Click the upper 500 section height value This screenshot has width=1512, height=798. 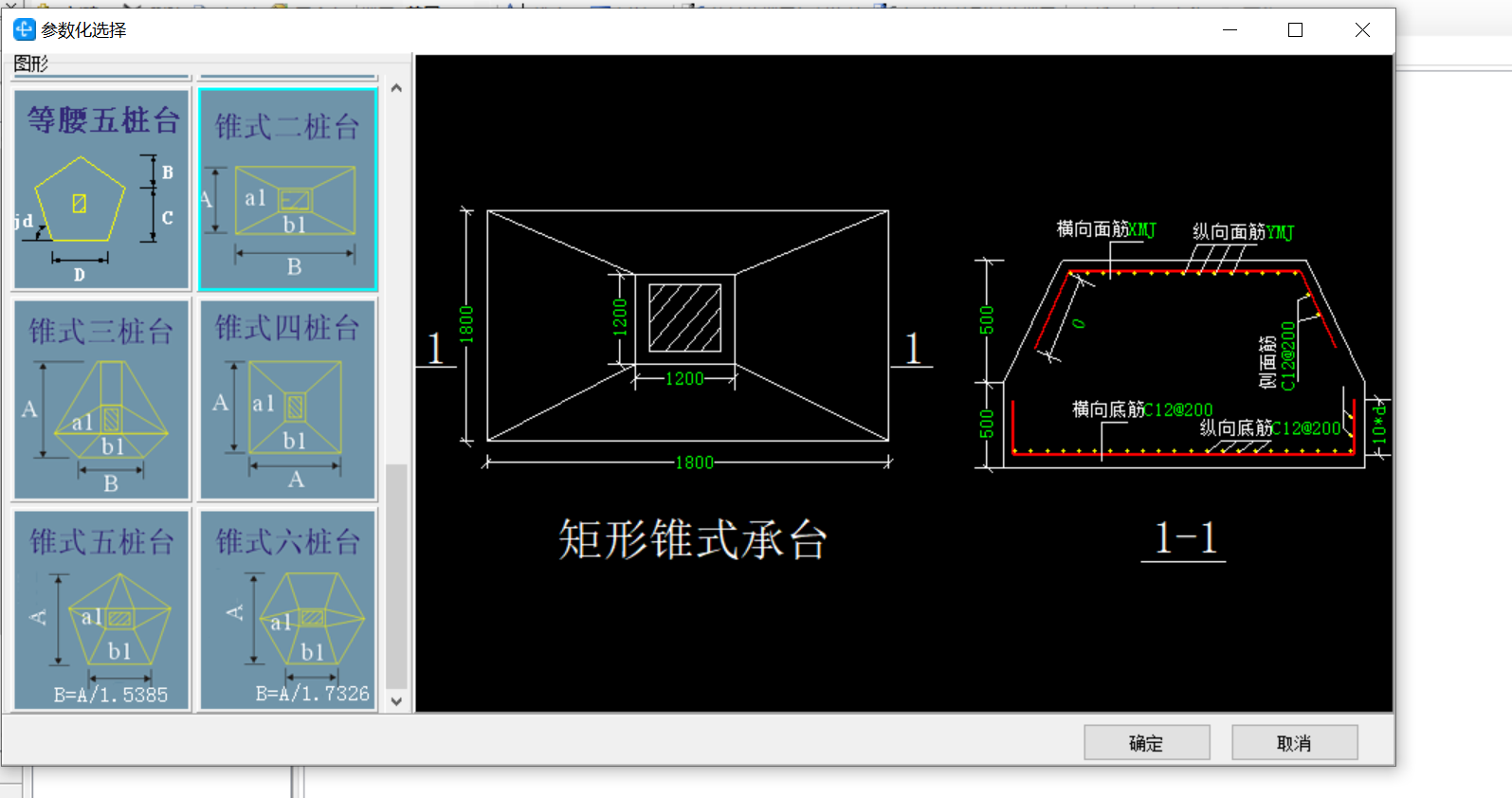tap(987, 320)
